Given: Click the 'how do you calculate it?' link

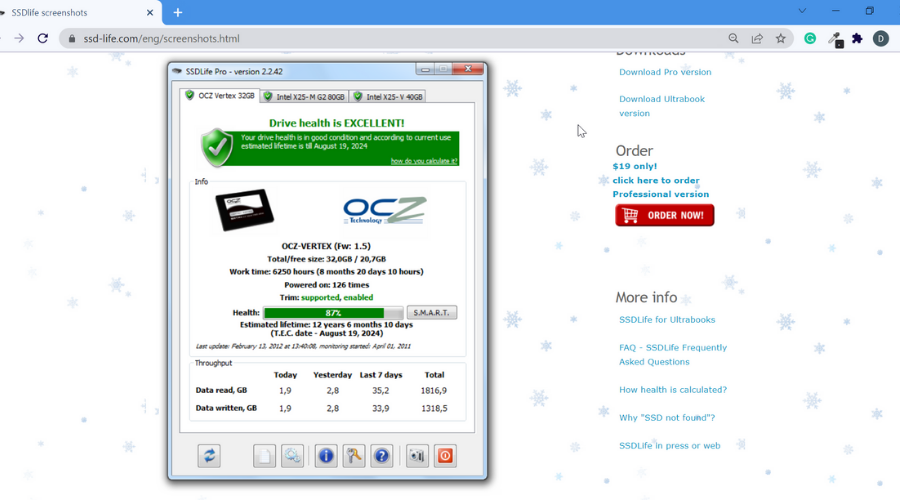Looking at the screenshot, I should [x=424, y=161].
